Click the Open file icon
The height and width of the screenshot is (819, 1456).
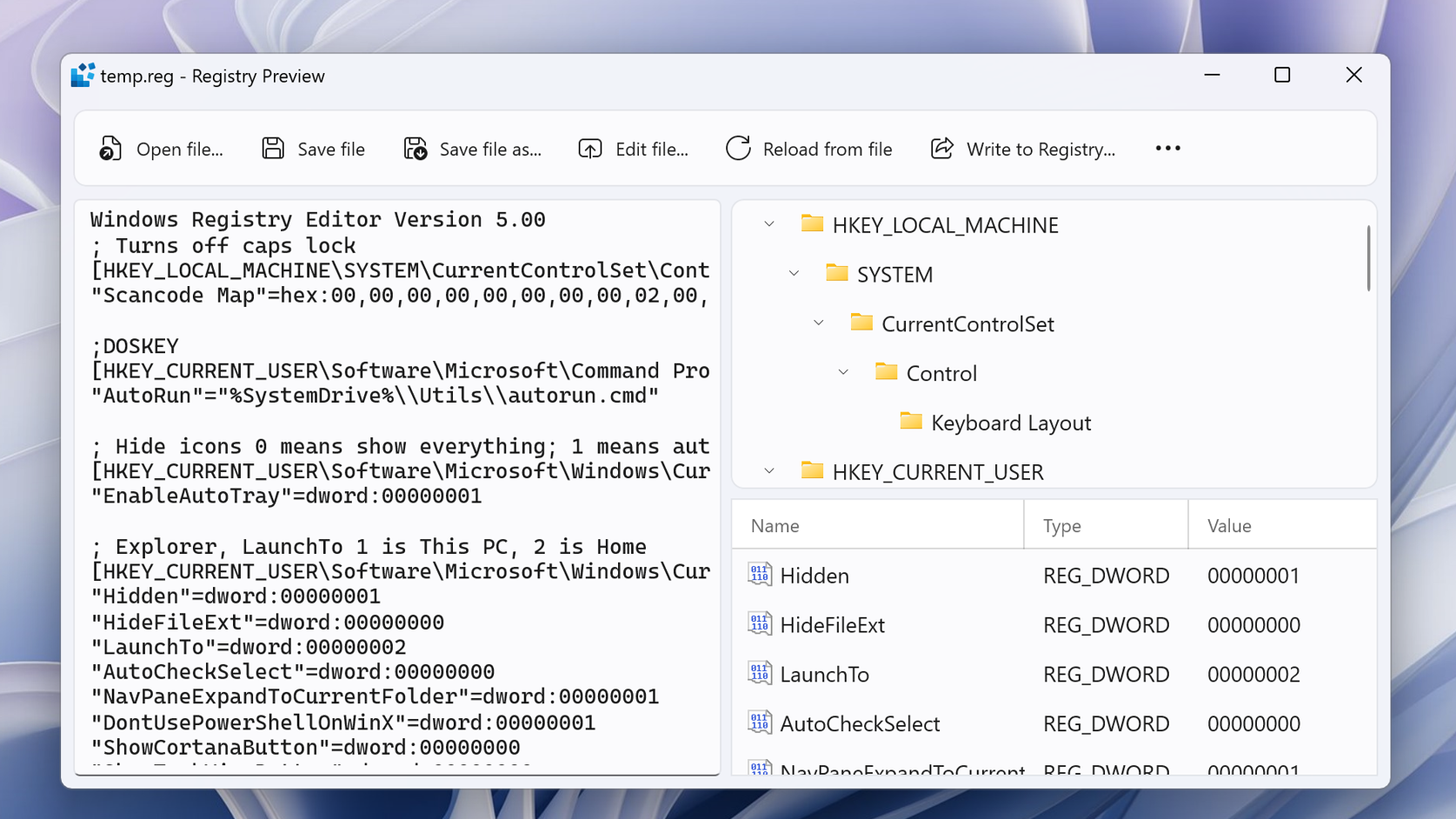pyautogui.click(x=110, y=149)
